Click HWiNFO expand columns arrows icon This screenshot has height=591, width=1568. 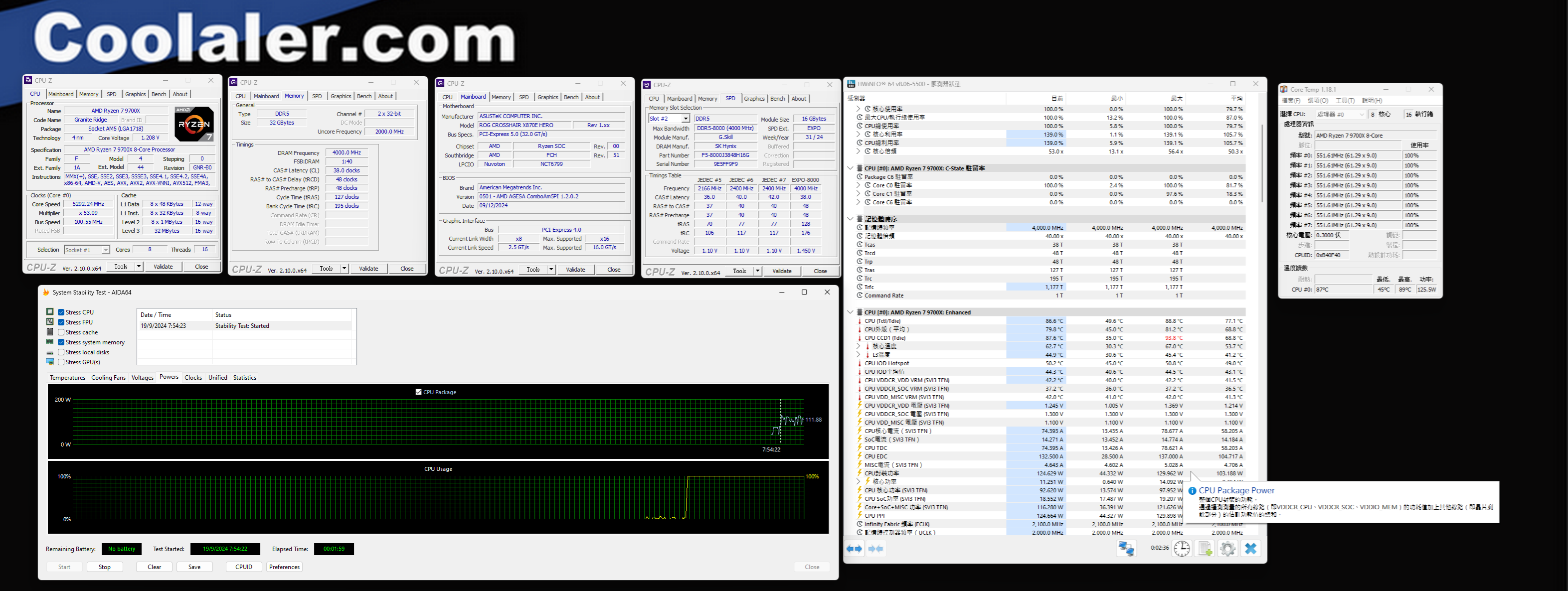[855, 549]
